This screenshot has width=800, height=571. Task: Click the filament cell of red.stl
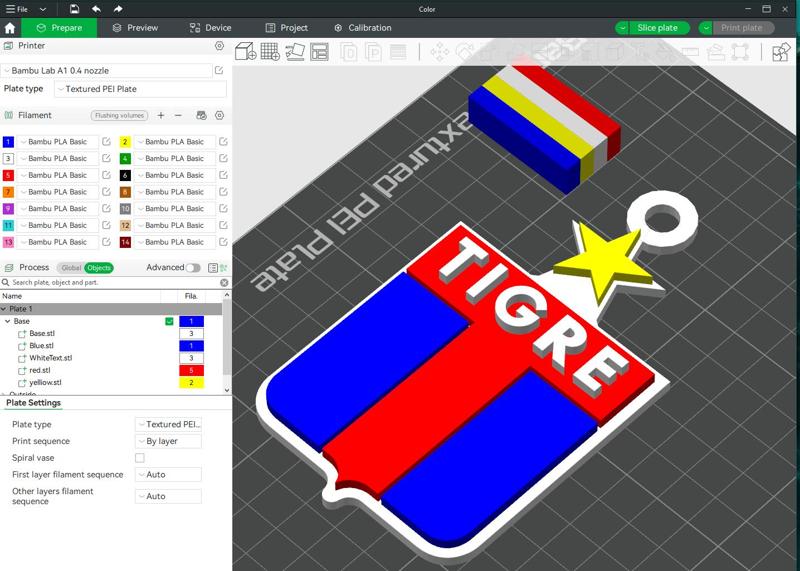coord(191,370)
